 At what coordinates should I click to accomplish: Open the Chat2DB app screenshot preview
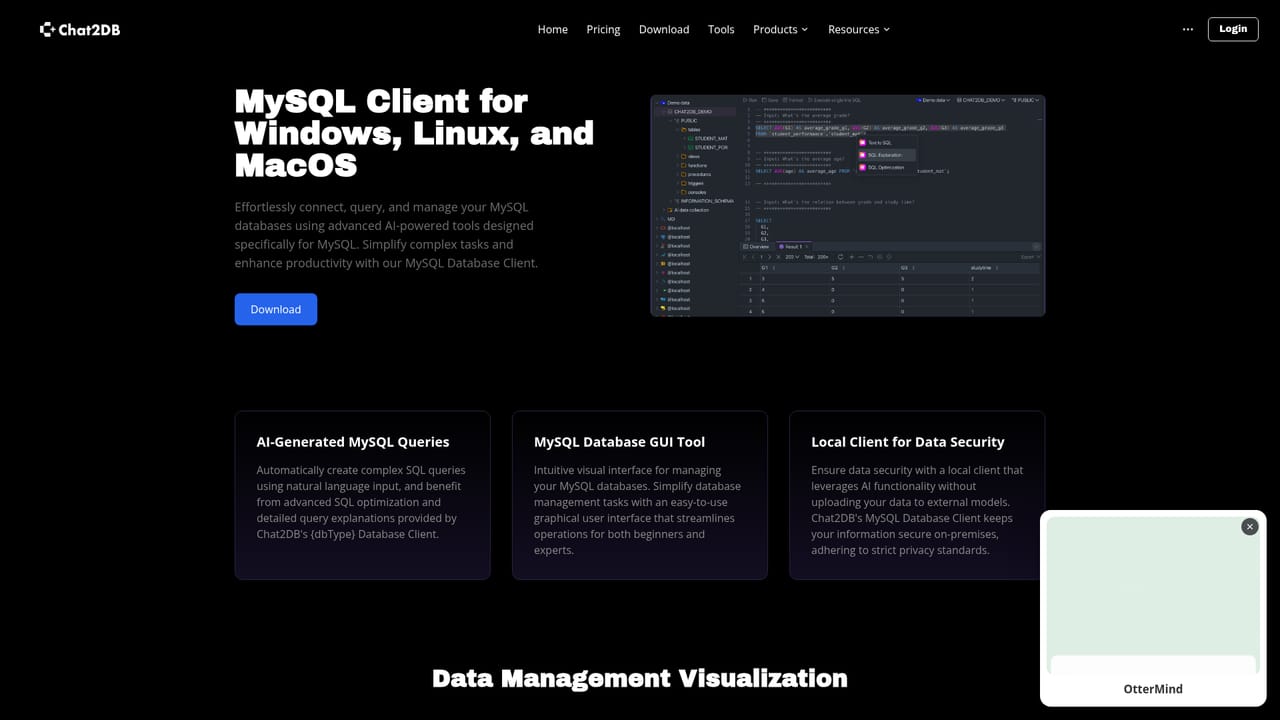point(848,206)
